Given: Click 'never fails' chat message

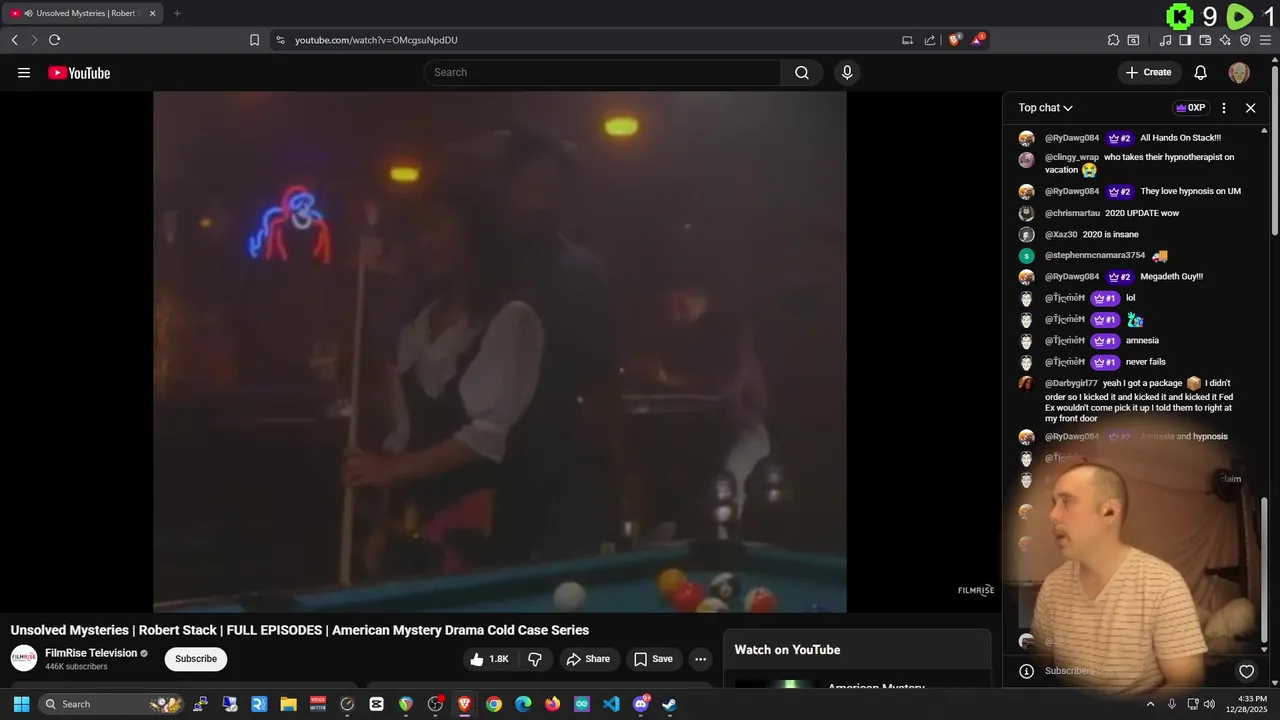Looking at the screenshot, I should [1146, 362].
